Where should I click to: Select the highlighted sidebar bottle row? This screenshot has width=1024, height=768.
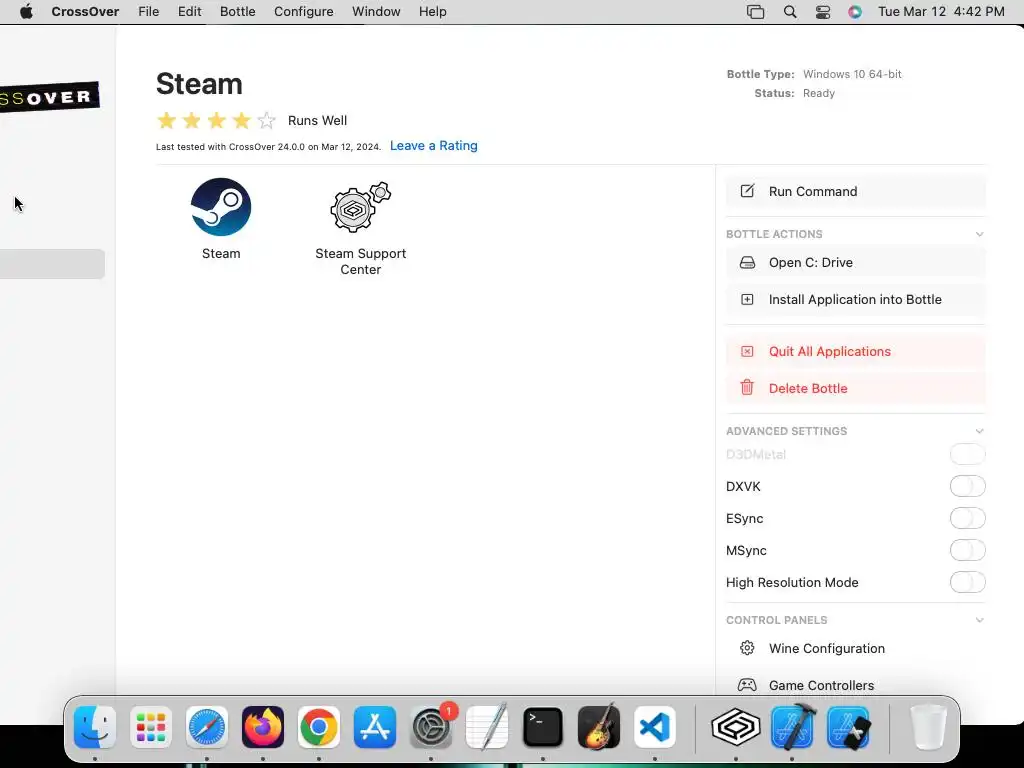pyautogui.click(x=52, y=264)
